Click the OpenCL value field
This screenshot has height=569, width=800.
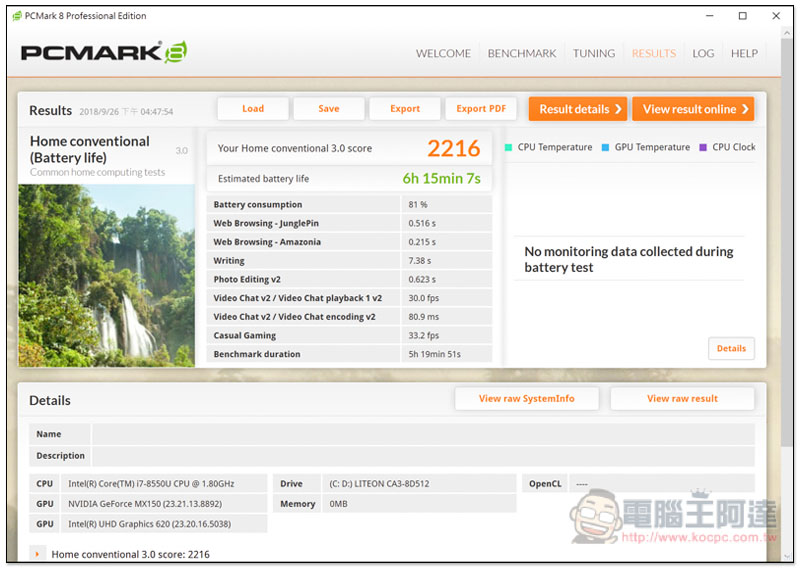pyautogui.click(x=662, y=484)
